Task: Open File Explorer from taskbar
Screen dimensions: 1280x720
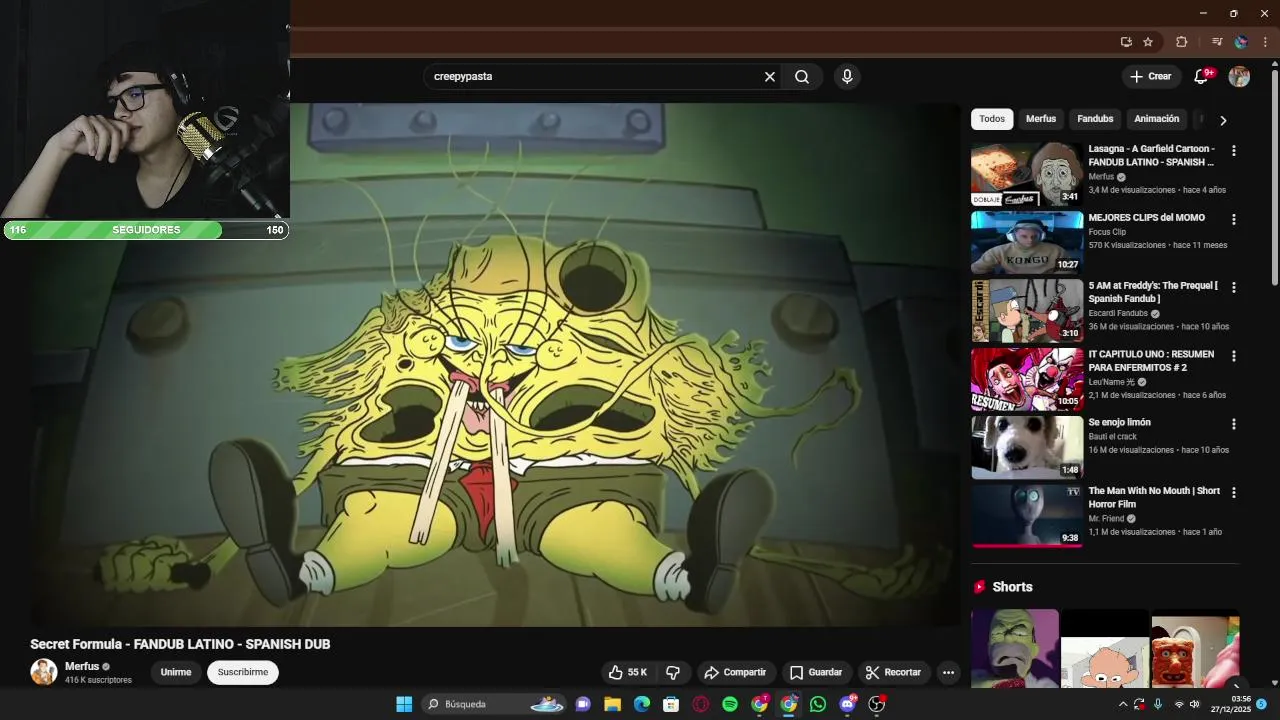Action: [612, 704]
